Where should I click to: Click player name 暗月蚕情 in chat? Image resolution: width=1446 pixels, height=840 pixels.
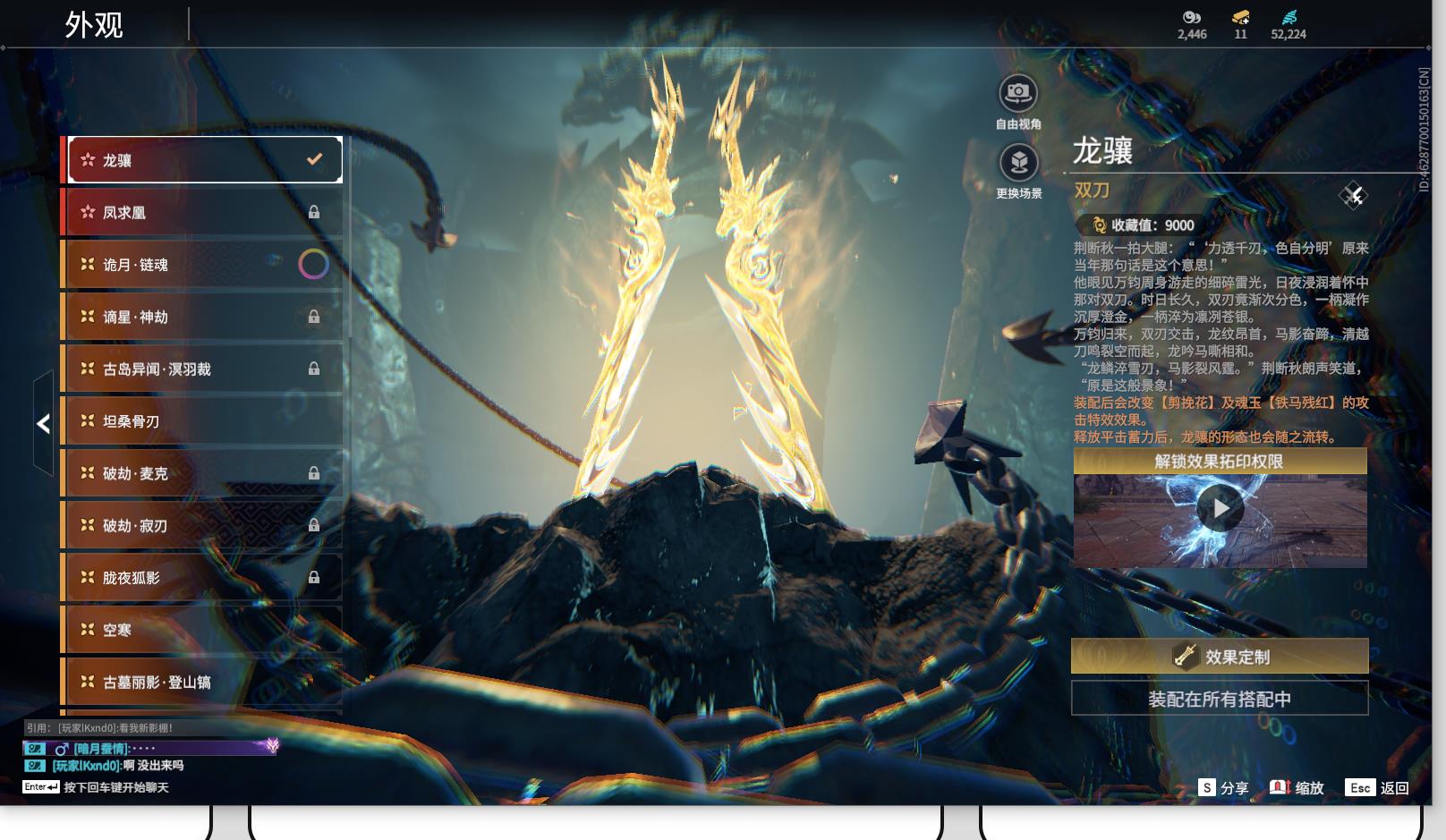pos(101,749)
